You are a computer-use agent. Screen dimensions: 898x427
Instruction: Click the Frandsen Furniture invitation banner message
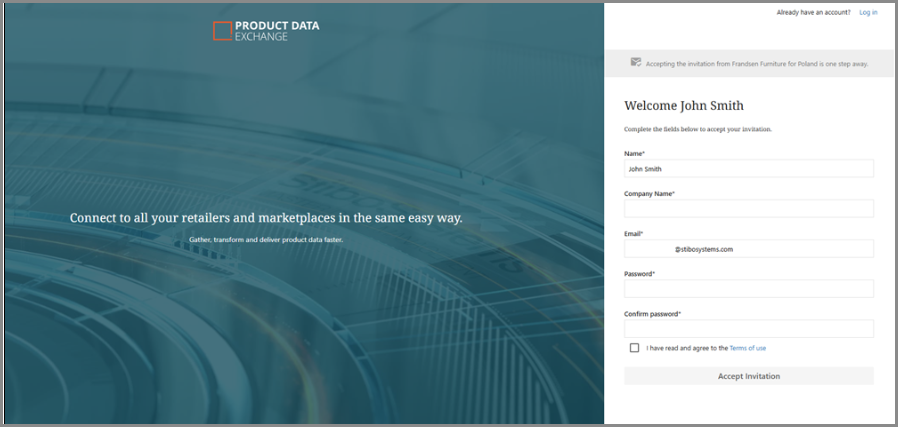tap(756, 63)
